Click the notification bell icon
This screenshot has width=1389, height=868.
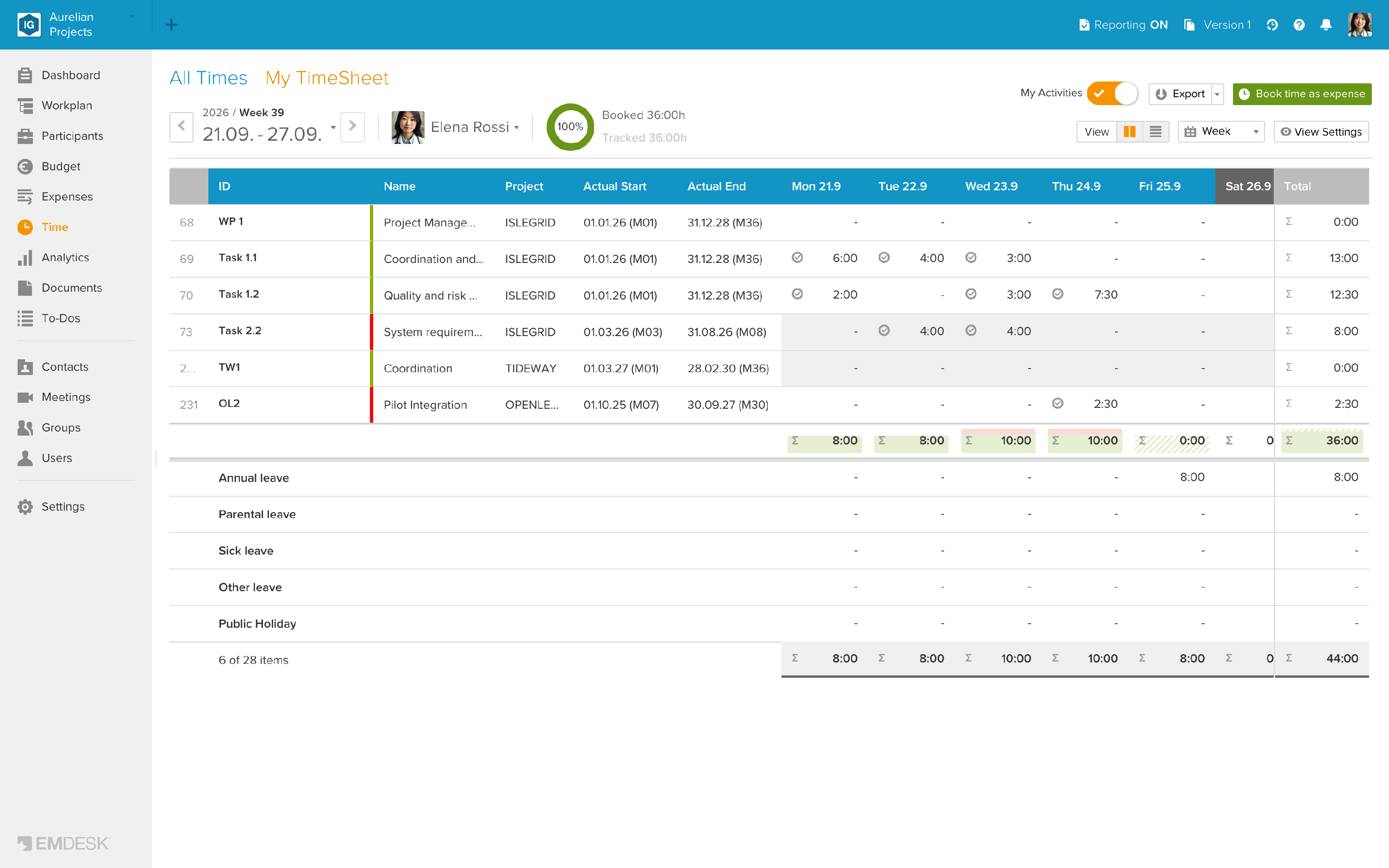(x=1326, y=25)
